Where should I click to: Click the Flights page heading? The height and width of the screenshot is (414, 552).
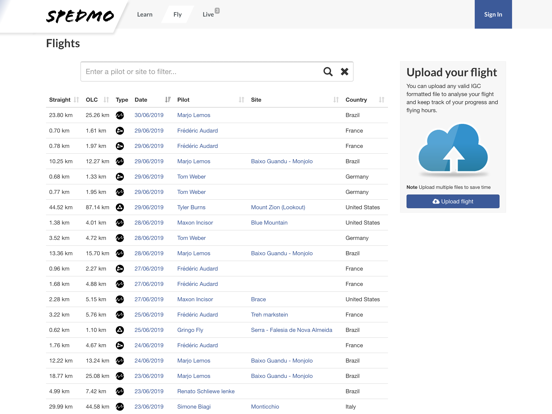[x=63, y=43]
